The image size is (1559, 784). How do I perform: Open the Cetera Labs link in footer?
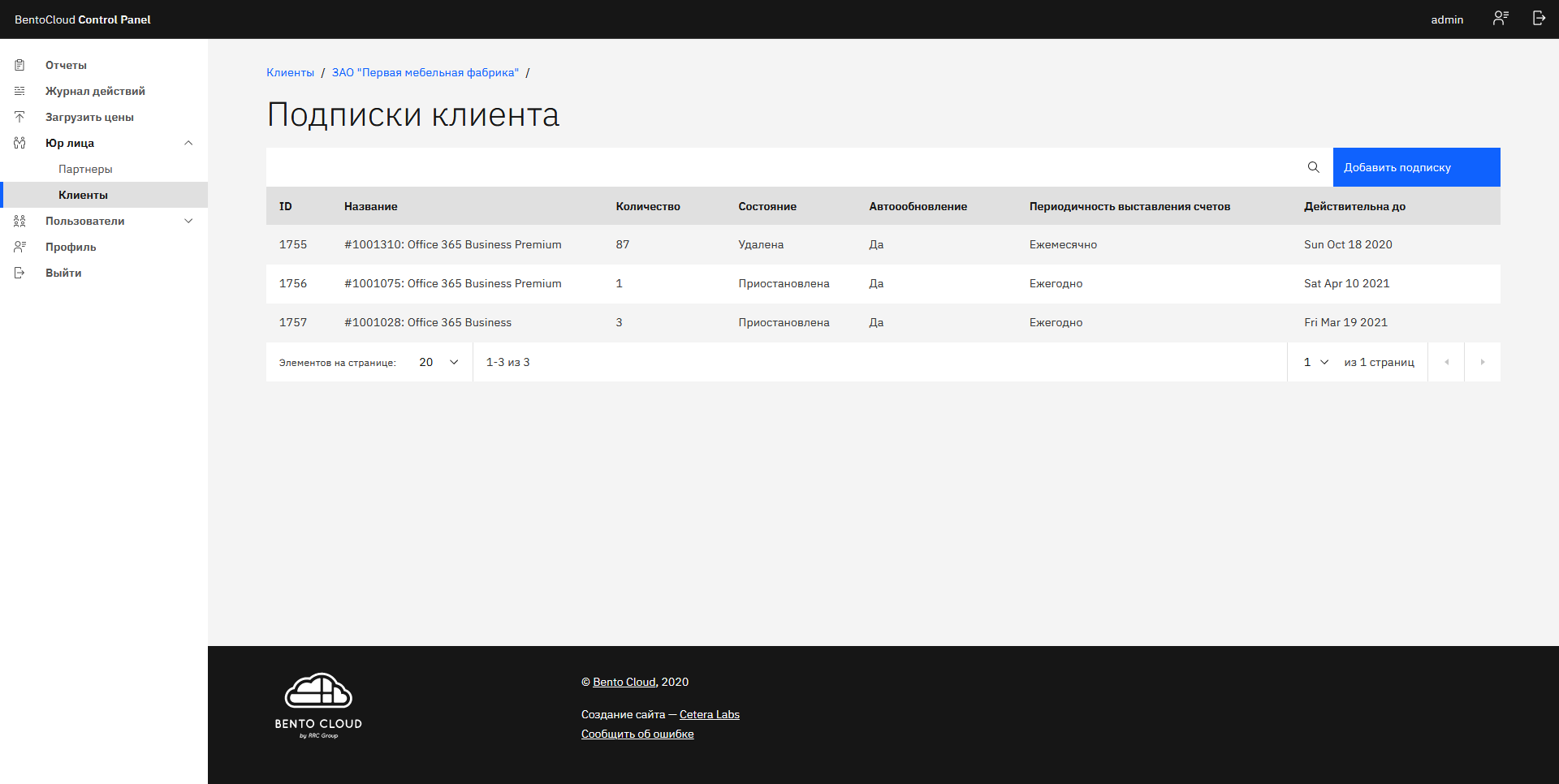click(709, 714)
